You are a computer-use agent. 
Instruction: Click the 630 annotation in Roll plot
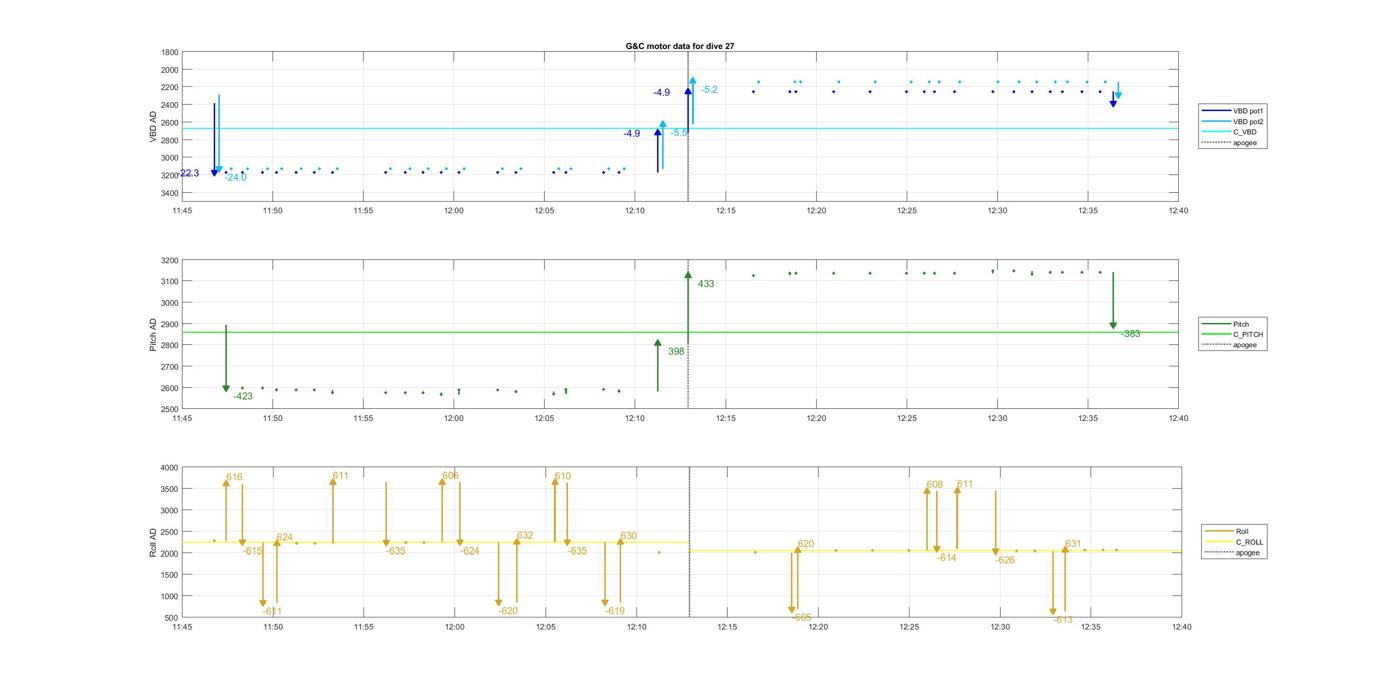[628, 536]
